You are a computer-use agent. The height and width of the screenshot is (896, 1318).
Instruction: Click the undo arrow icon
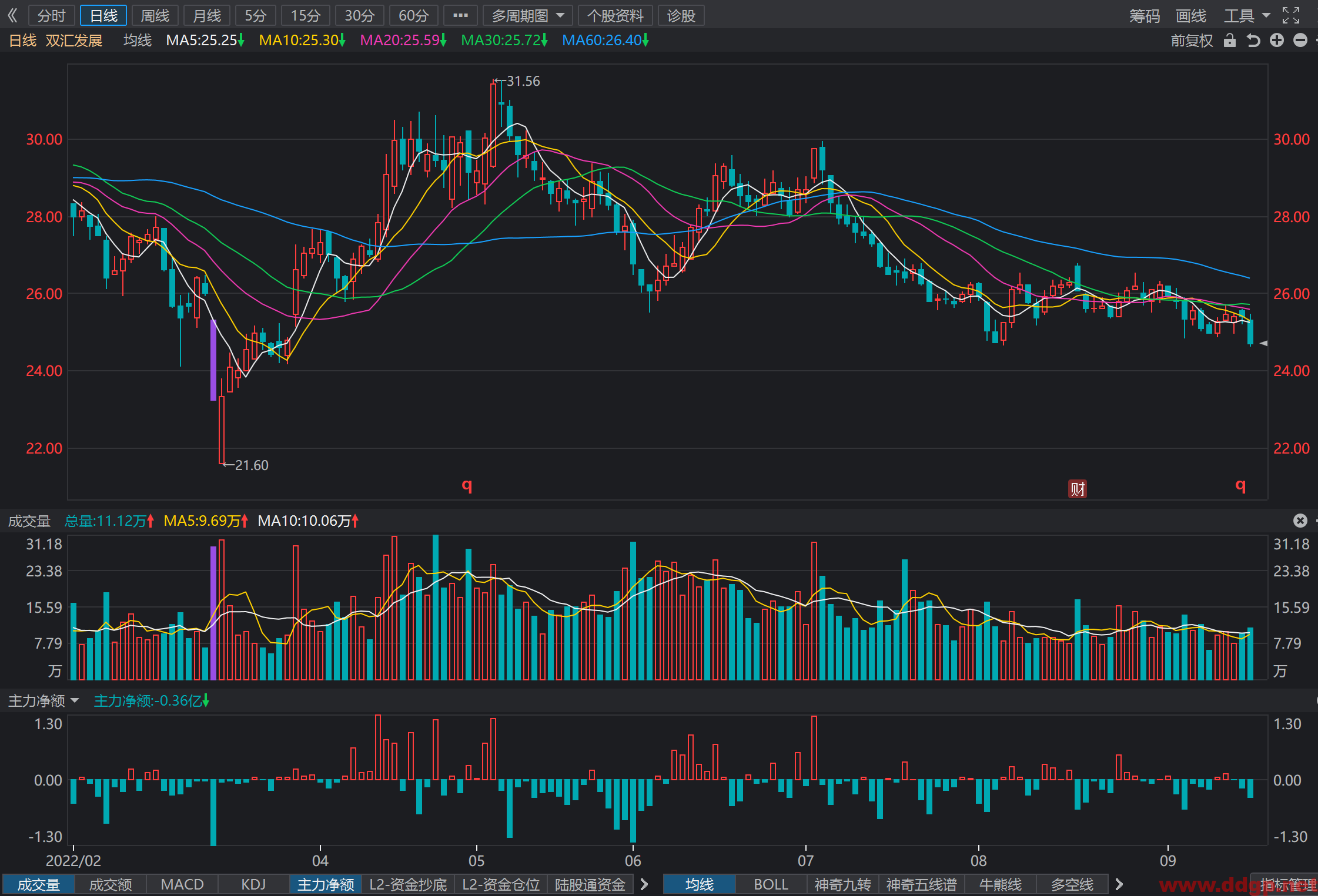[1253, 40]
